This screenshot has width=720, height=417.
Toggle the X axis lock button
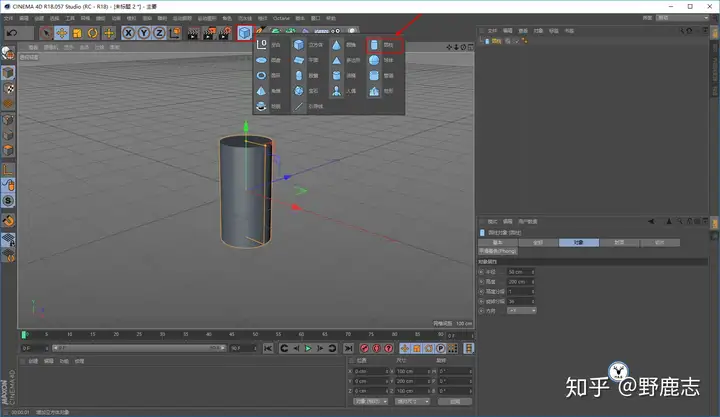pos(129,33)
